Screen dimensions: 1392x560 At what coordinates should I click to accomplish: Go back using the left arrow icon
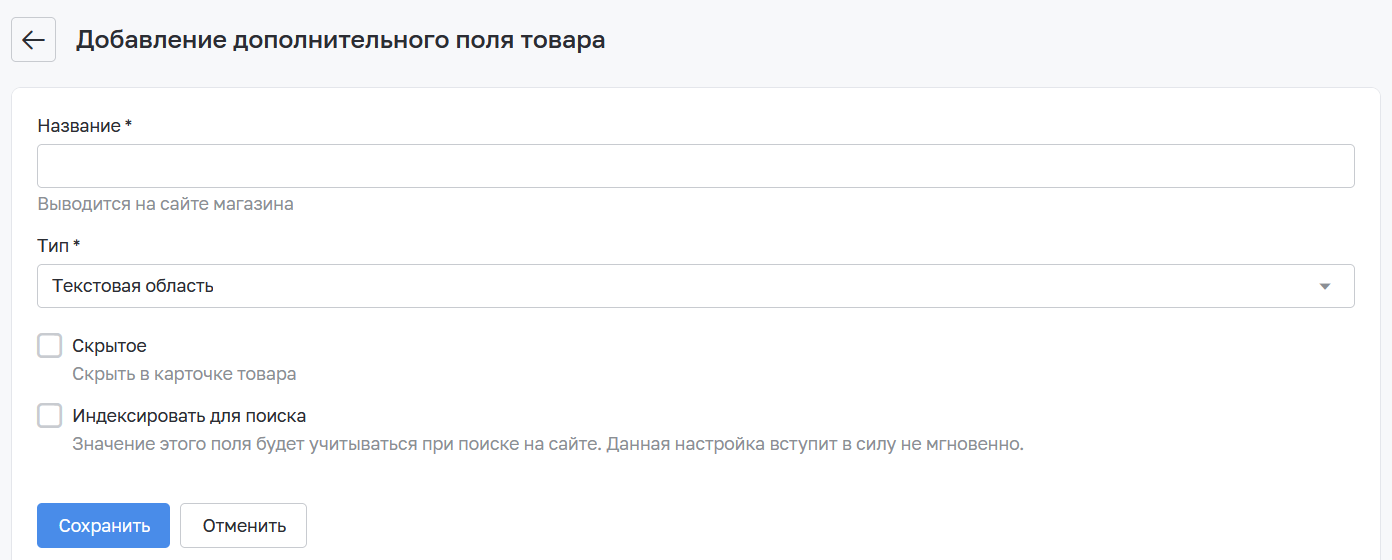pos(33,40)
